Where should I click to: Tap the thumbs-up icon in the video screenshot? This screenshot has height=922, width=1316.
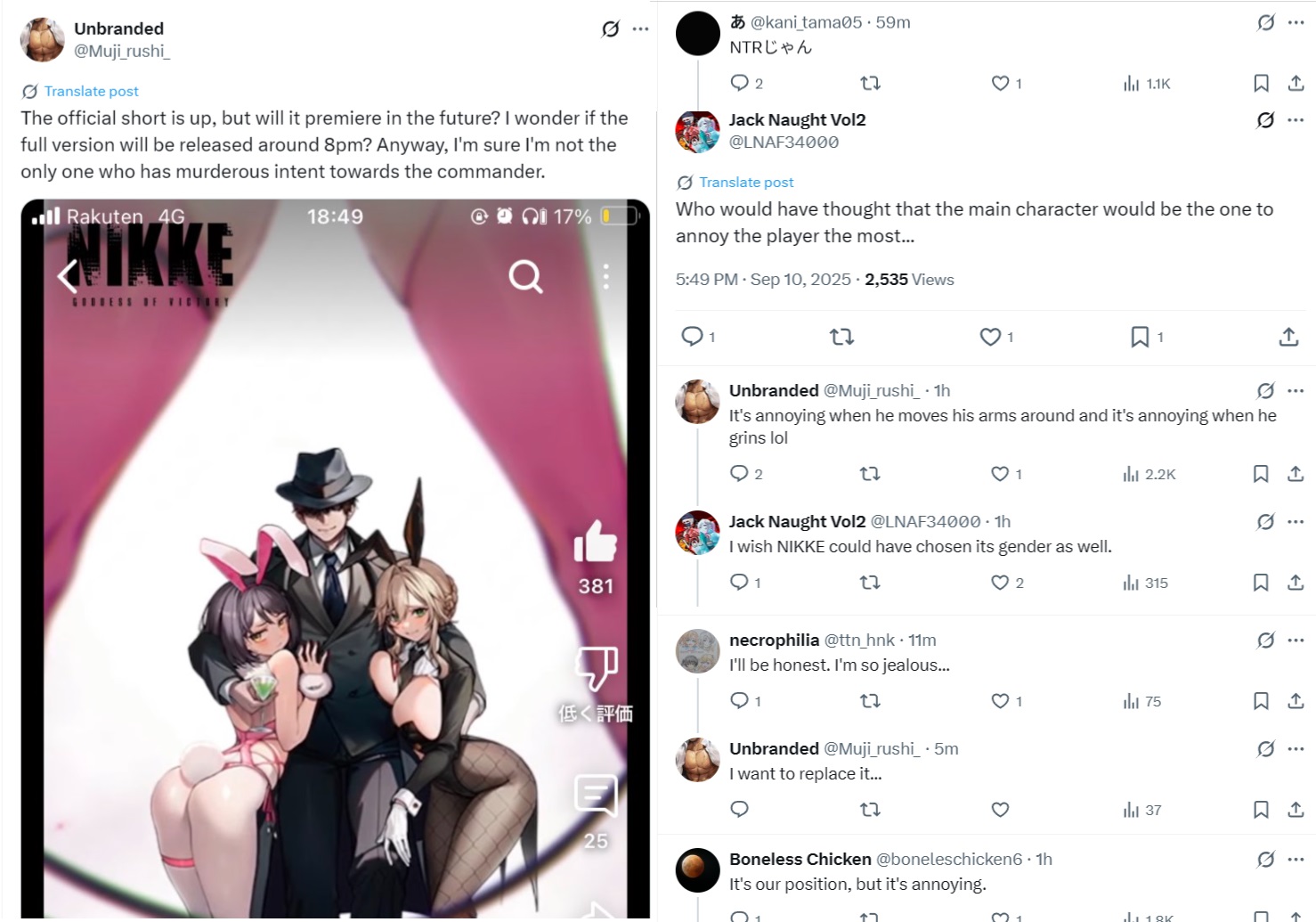point(595,542)
